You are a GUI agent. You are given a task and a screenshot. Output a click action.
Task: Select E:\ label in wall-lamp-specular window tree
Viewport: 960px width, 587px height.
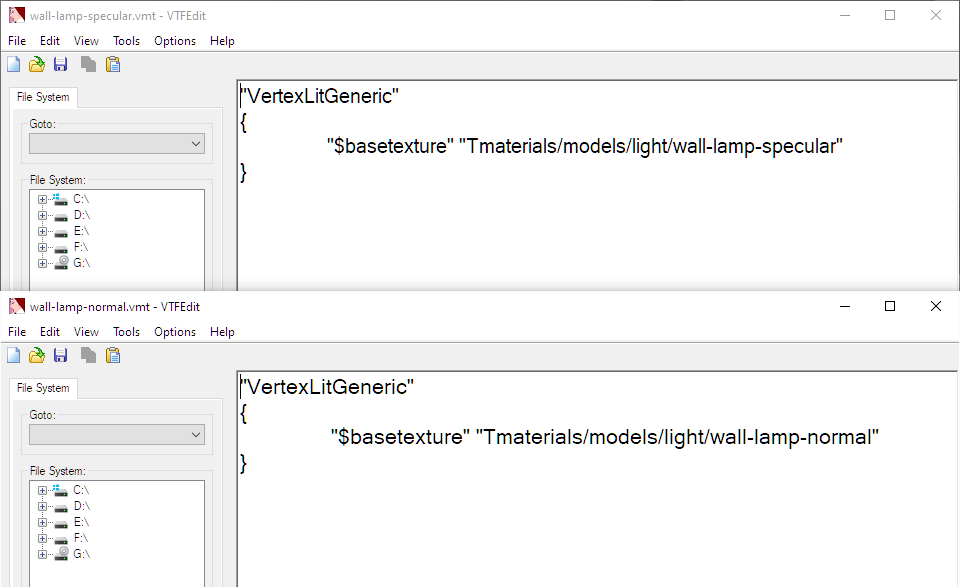(x=81, y=231)
